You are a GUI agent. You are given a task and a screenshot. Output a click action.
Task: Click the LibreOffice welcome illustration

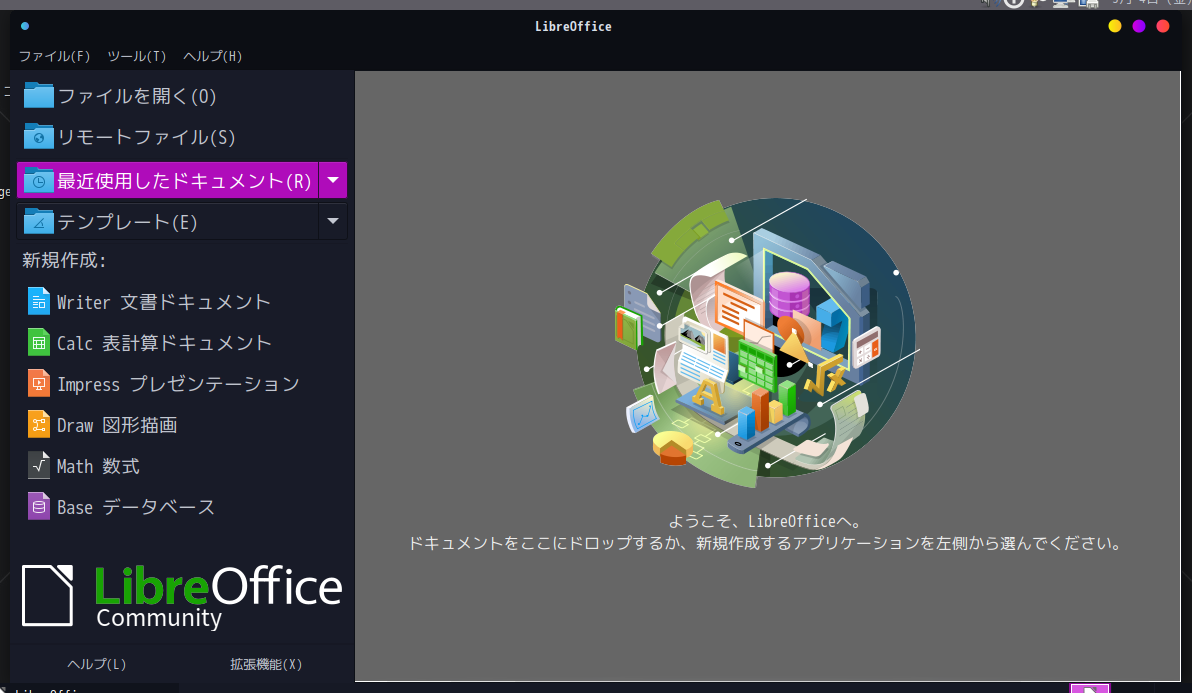coord(766,342)
